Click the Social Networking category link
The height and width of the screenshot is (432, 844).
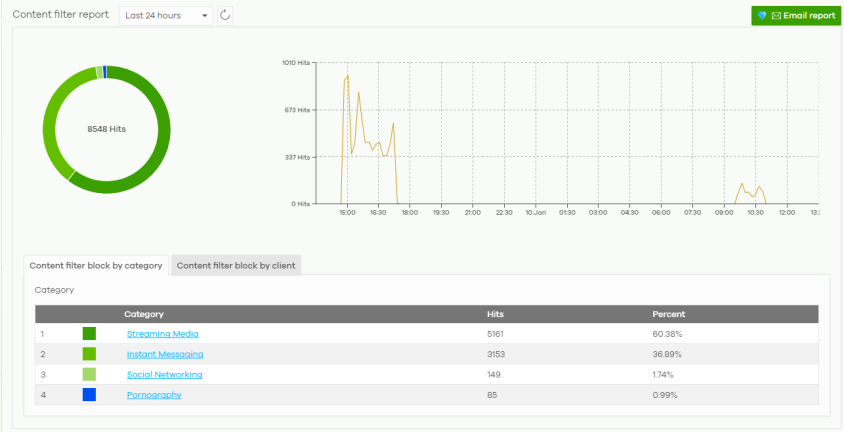(164, 374)
